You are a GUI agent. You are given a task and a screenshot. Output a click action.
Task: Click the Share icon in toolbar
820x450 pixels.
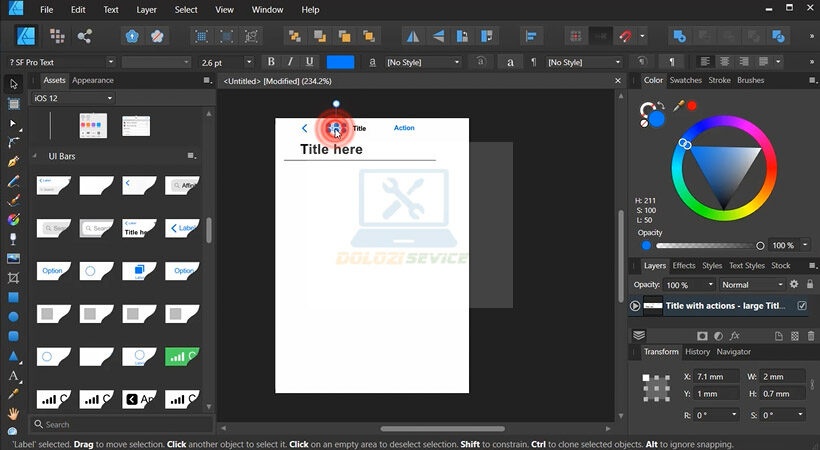[84, 36]
